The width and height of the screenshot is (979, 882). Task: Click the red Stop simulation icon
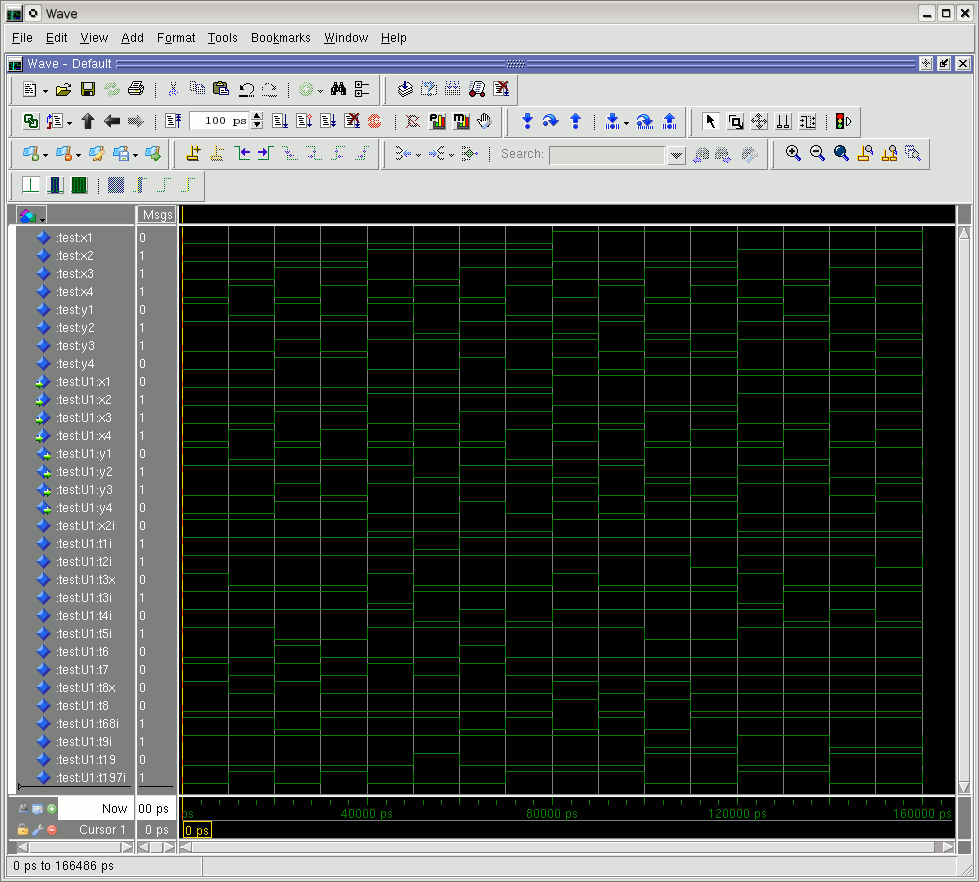click(x=375, y=121)
